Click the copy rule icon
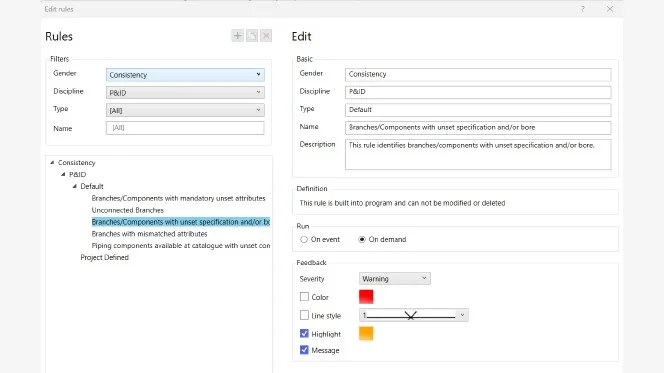Screen dimensions: 664x373 click(x=252, y=36)
